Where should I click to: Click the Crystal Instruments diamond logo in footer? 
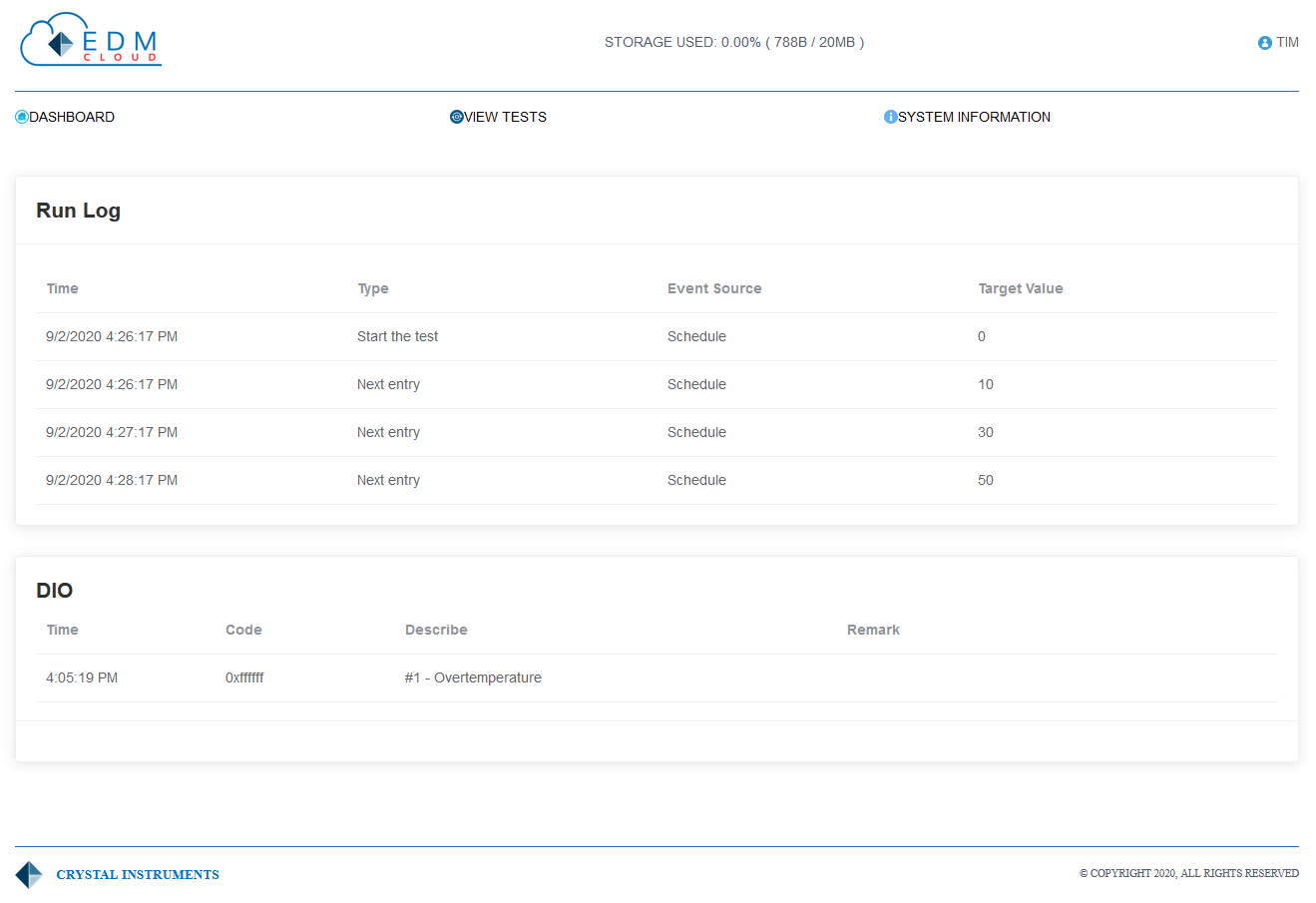click(29, 875)
